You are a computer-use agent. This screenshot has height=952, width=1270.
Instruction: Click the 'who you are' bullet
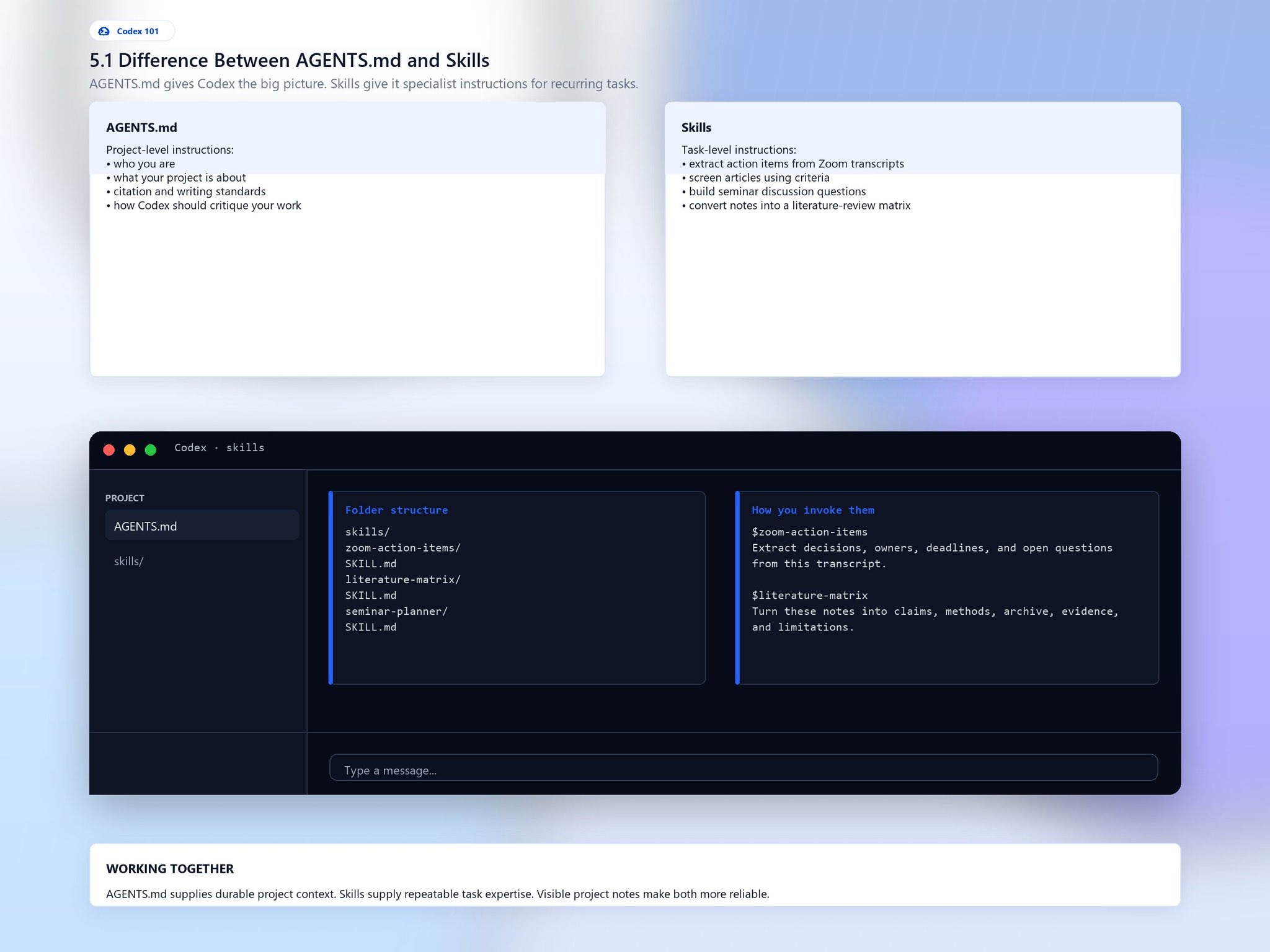(141, 164)
